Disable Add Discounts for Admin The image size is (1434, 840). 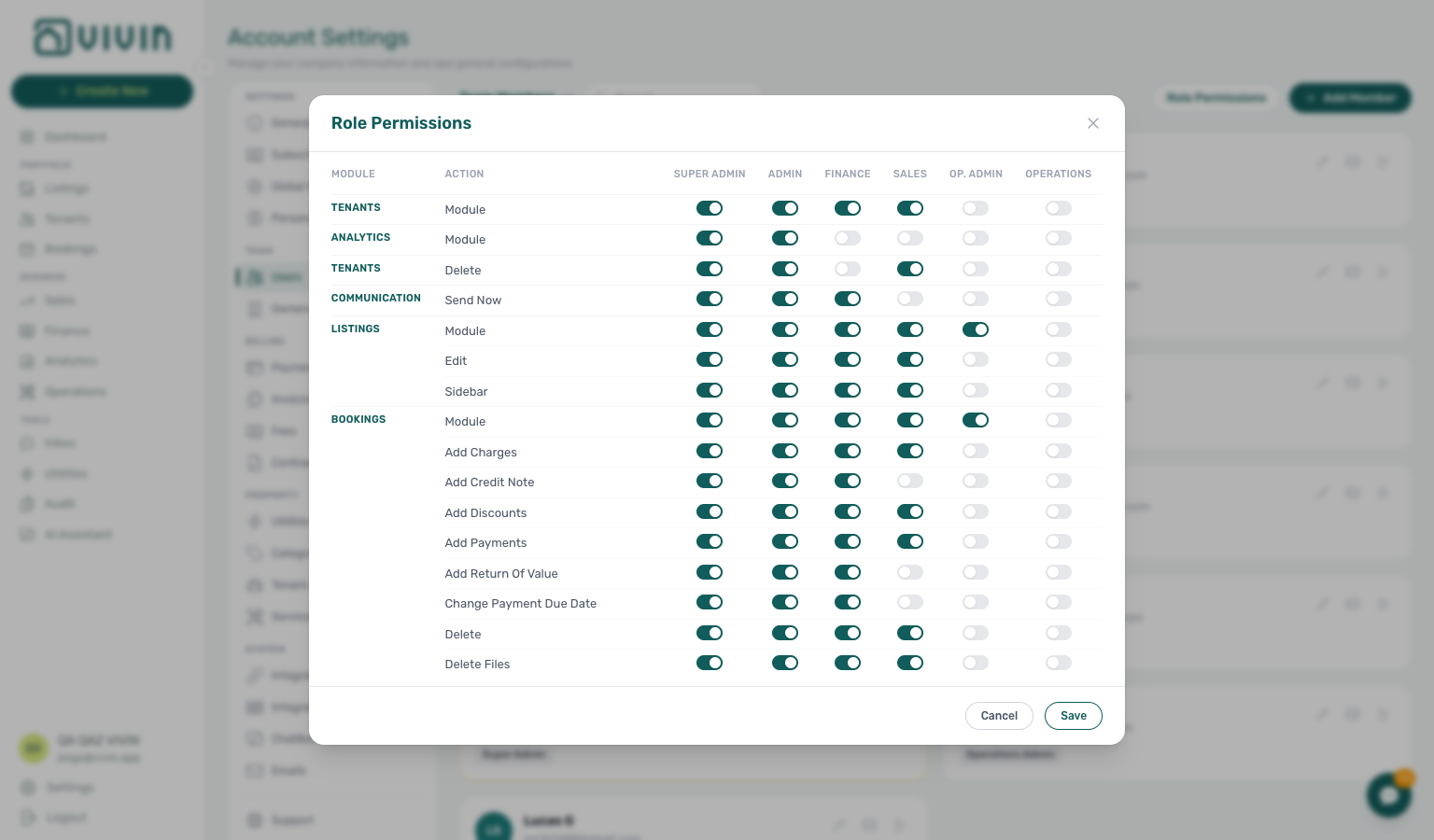click(785, 511)
